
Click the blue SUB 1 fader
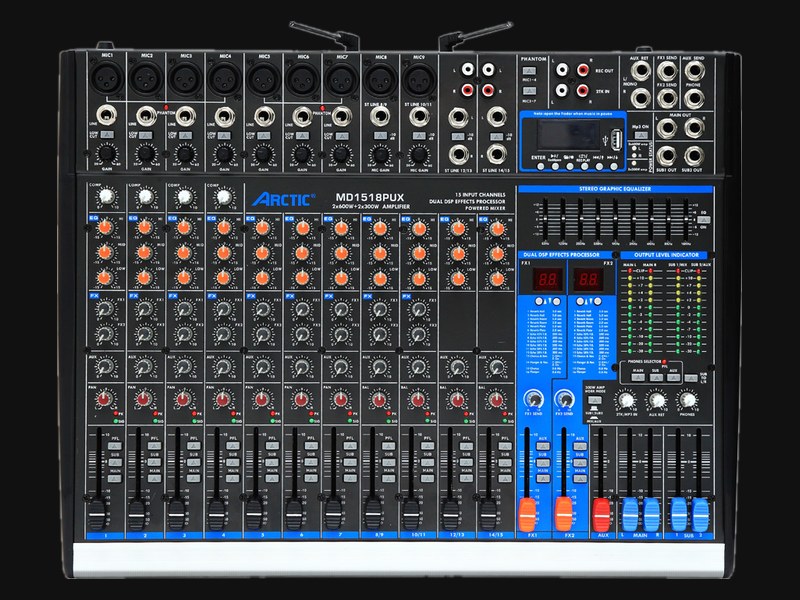point(679,514)
